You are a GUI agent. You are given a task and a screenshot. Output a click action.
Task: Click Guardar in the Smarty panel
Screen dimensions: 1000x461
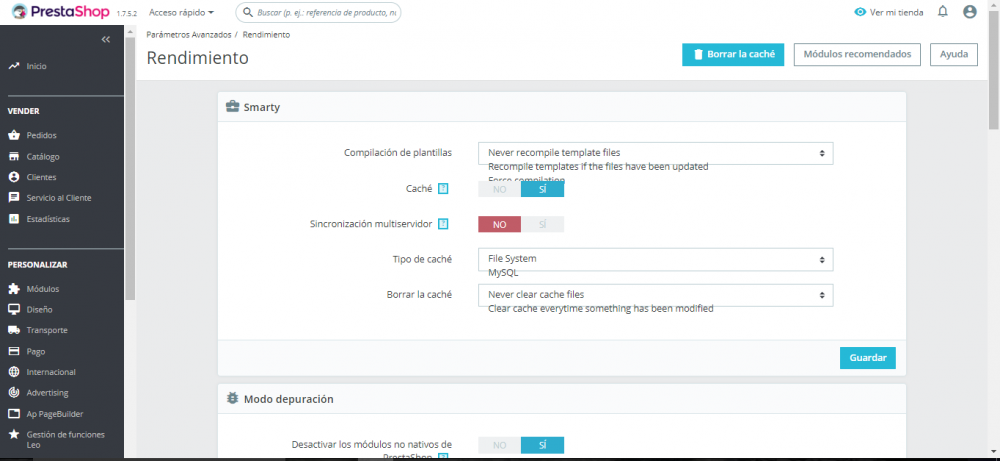[x=867, y=358]
